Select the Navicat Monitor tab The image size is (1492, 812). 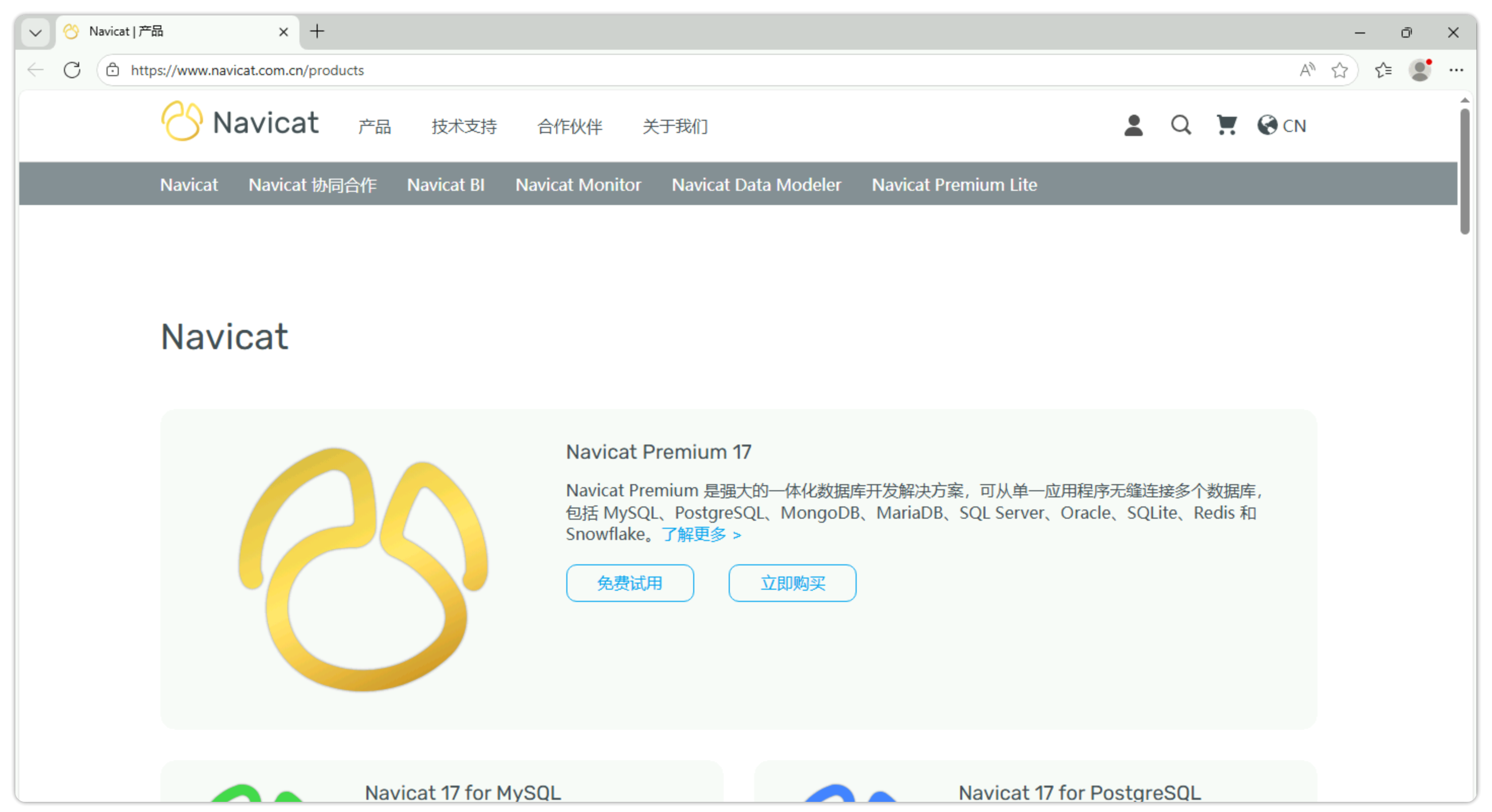578,185
